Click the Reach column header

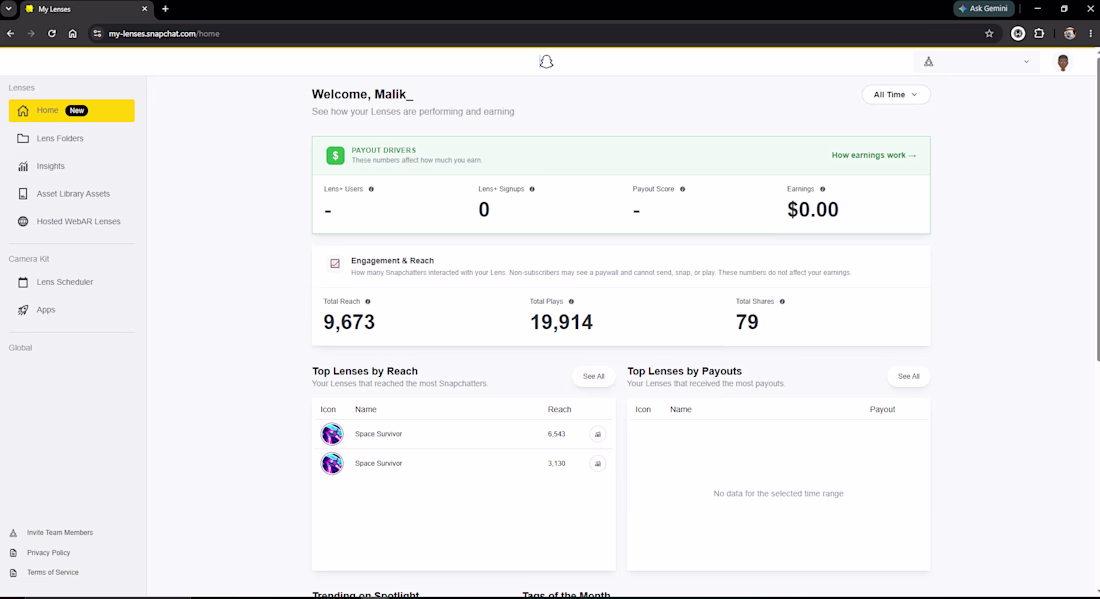(559, 410)
